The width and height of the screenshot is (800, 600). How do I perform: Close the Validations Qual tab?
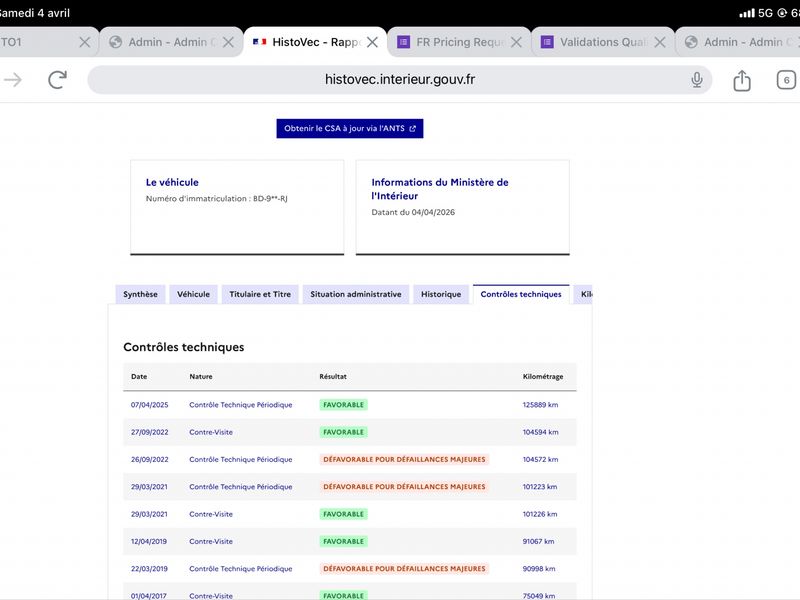tap(660, 42)
